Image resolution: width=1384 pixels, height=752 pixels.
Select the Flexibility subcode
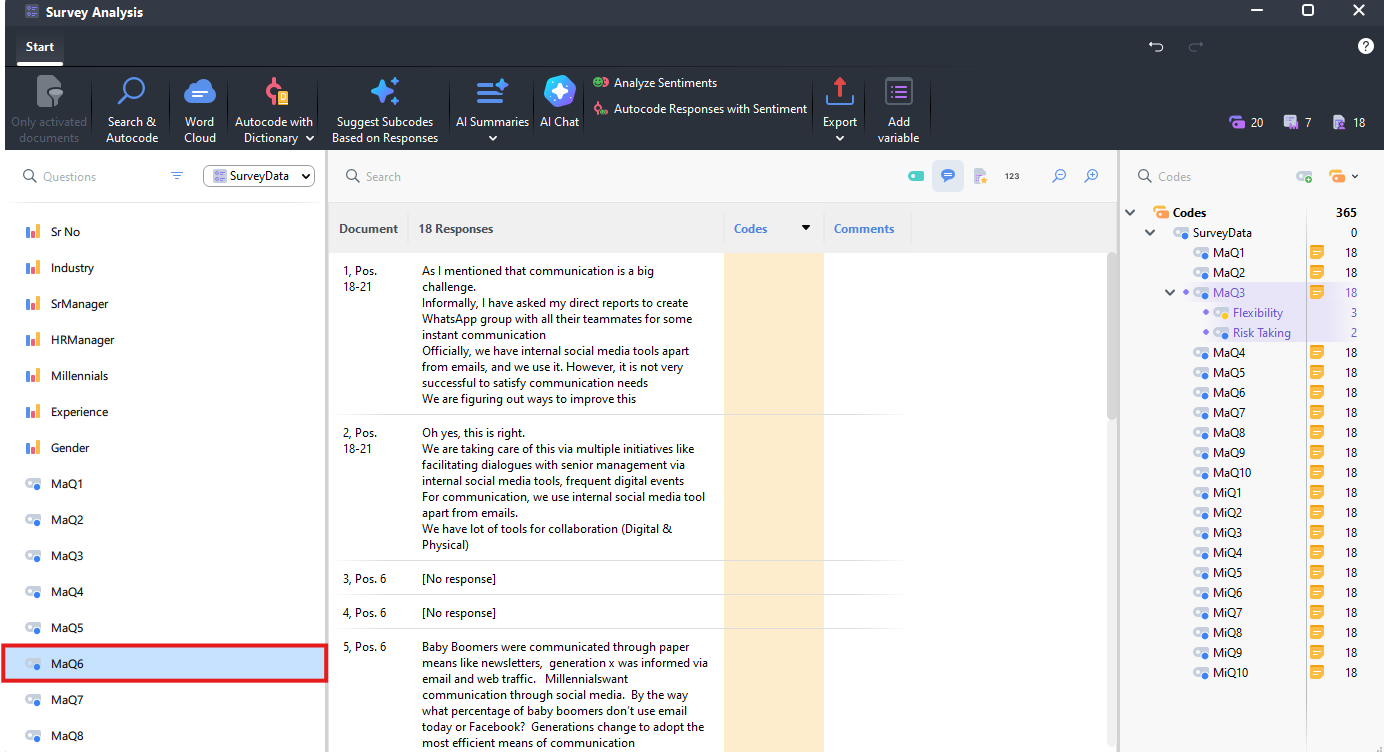pos(1257,313)
